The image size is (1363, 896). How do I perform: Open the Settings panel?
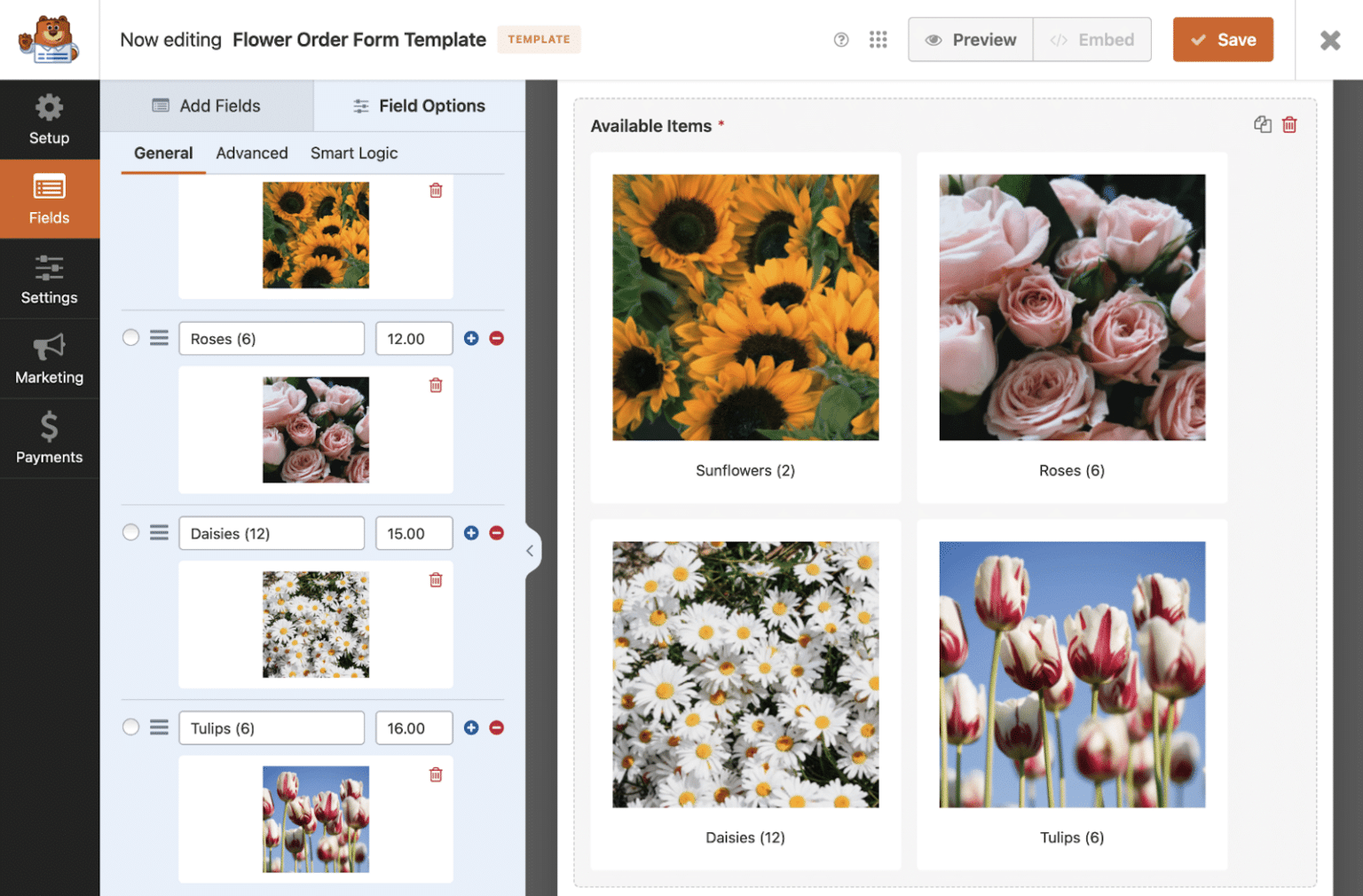point(49,279)
